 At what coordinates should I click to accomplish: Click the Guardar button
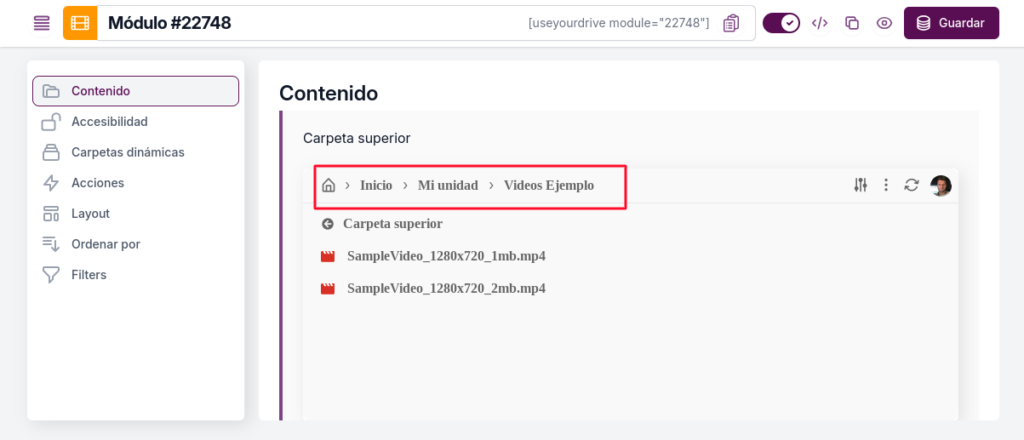tap(951, 23)
